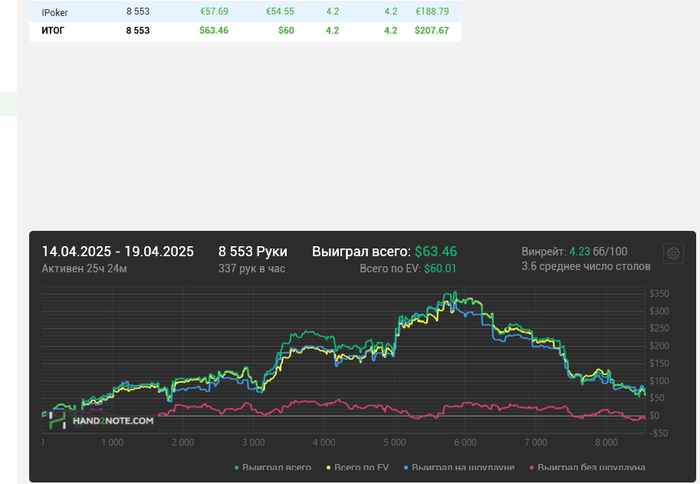Click the 'Винрейт: 4.23 бб/100' text
Screen dimensions: 700x484
[x=574, y=251]
